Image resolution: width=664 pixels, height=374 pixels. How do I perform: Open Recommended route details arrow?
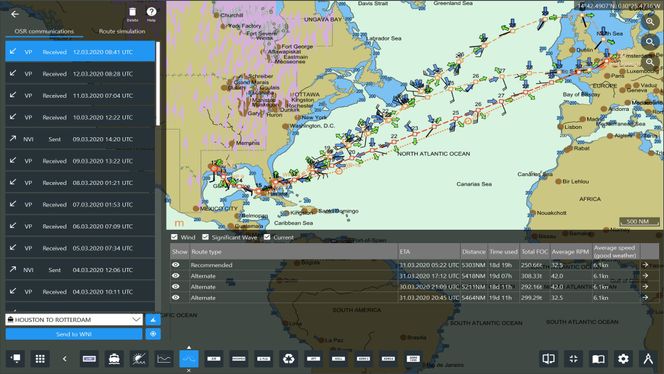pos(645,265)
